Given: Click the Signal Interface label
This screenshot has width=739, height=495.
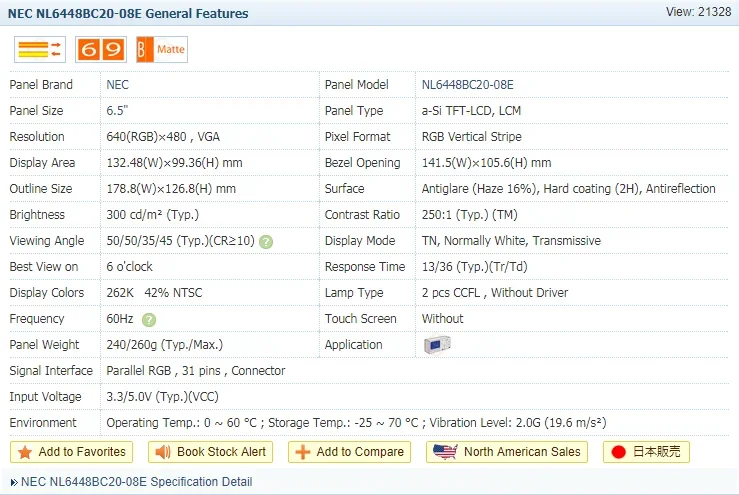Looking at the screenshot, I should (x=51, y=371).
